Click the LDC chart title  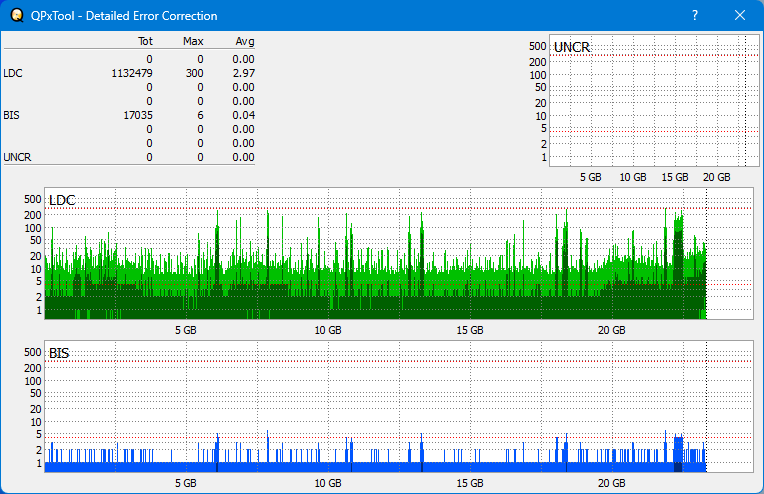tap(62, 200)
